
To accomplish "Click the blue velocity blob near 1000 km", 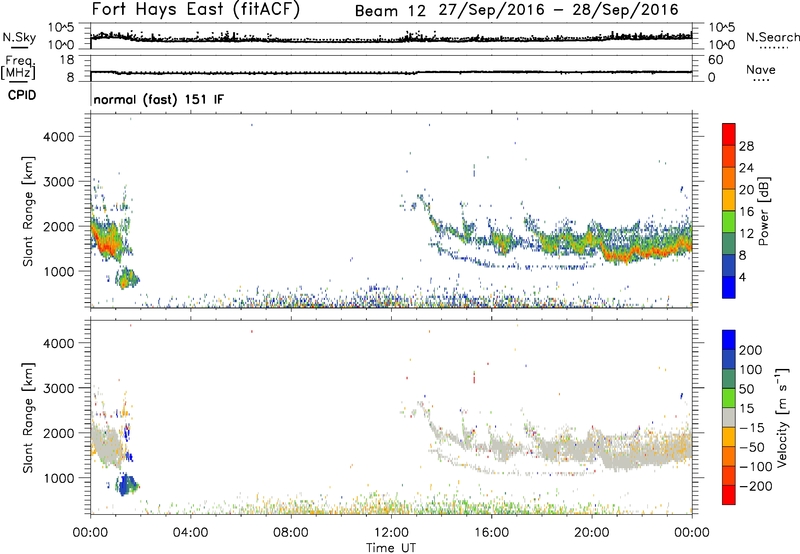I will coord(127,485).
